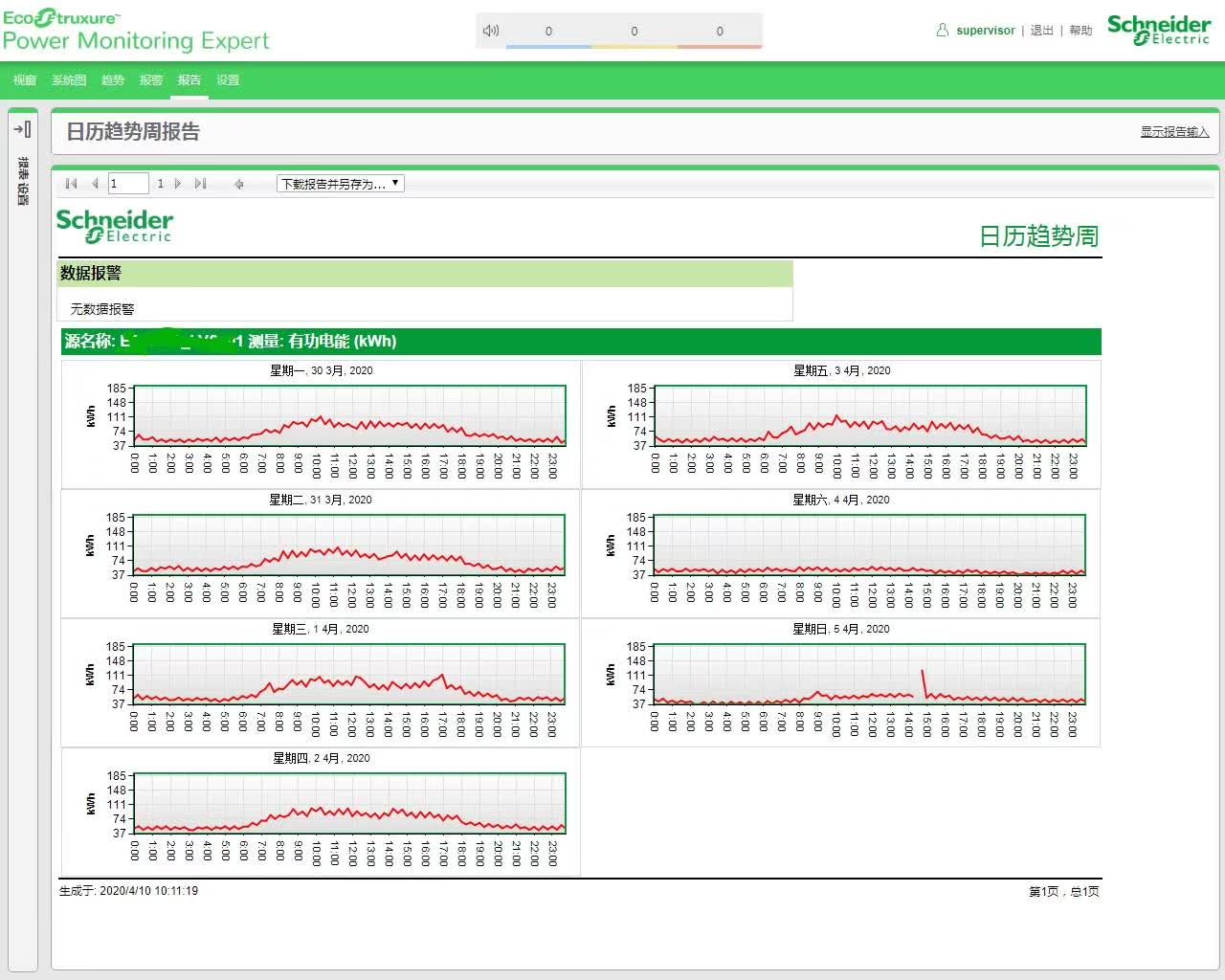Screen dimensions: 1225x980
Task: Switch to the 系统图 tab
Action: pyautogui.click(x=69, y=80)
